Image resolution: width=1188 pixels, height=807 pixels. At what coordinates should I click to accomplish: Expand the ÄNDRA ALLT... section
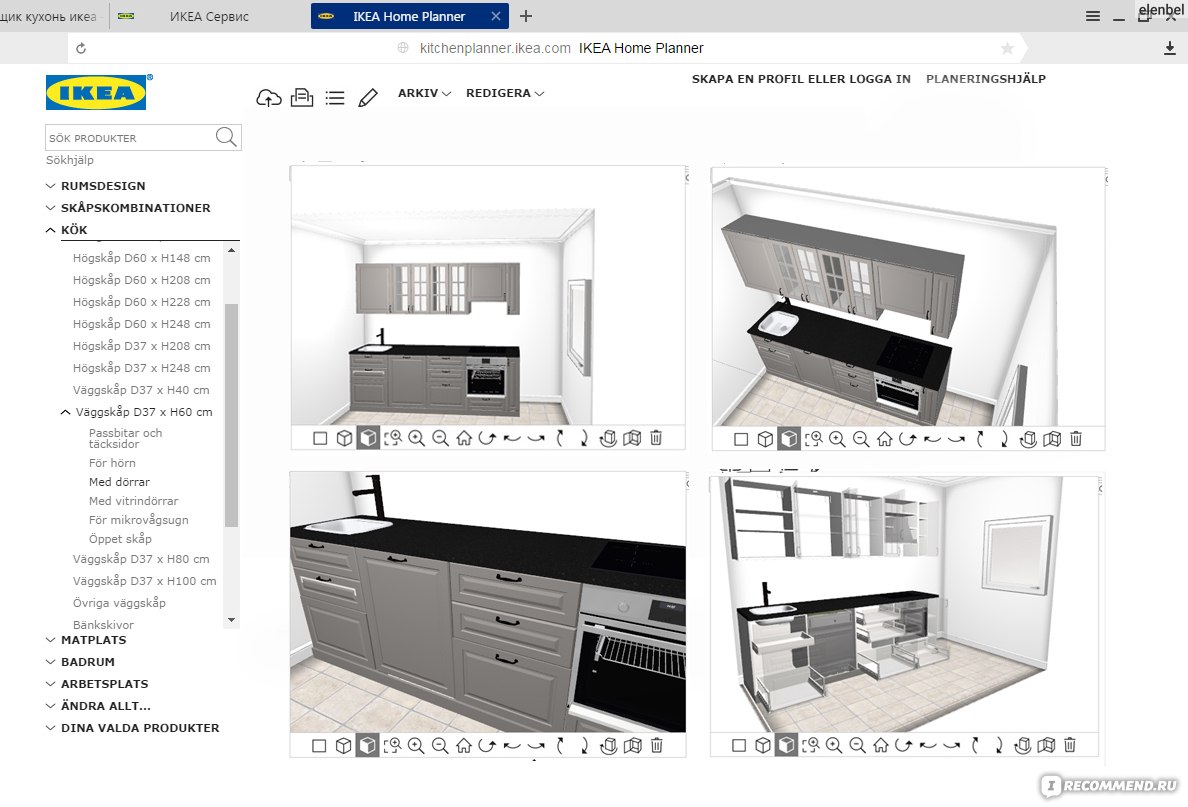(98, 705)
